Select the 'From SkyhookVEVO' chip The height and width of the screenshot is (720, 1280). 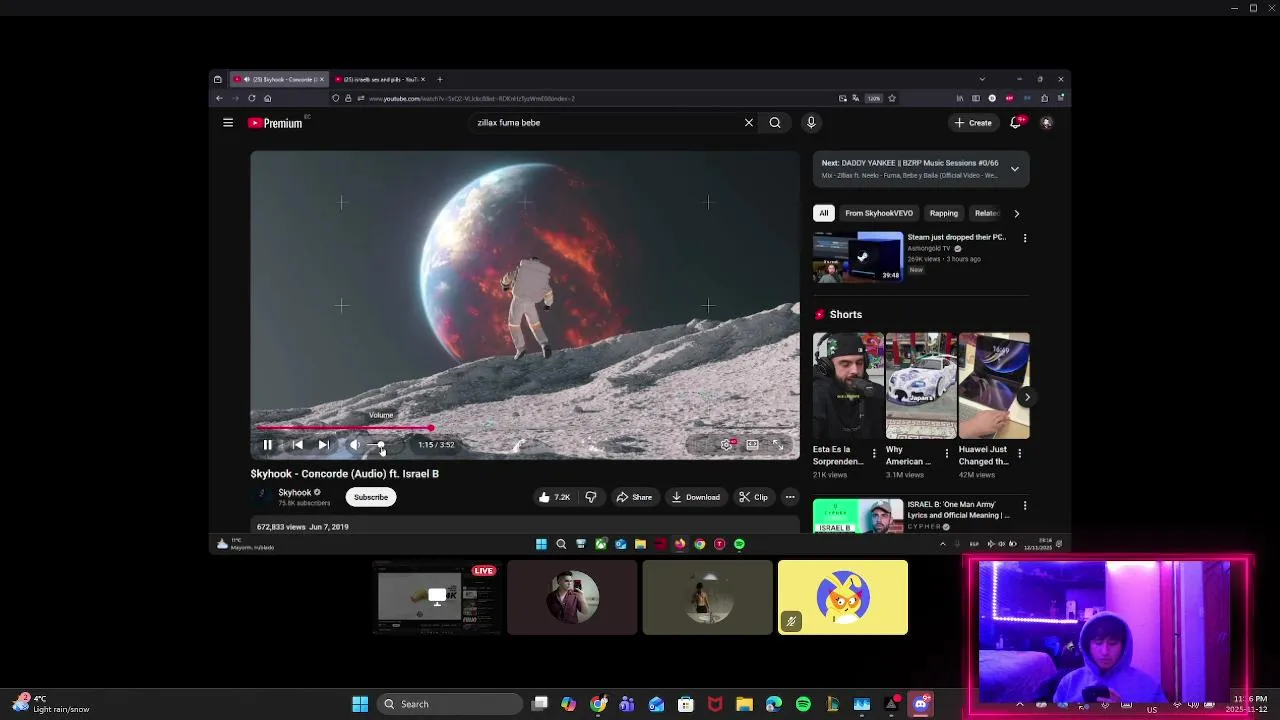tap(879, 213)
